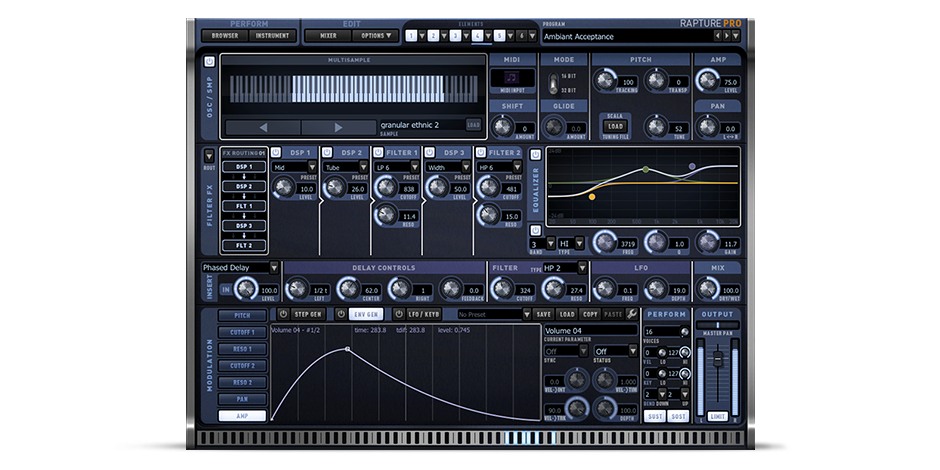The height and width of the screenshot is (470, 940).
Task: Toggle Filter 1 power button
Action: [378, 152]
